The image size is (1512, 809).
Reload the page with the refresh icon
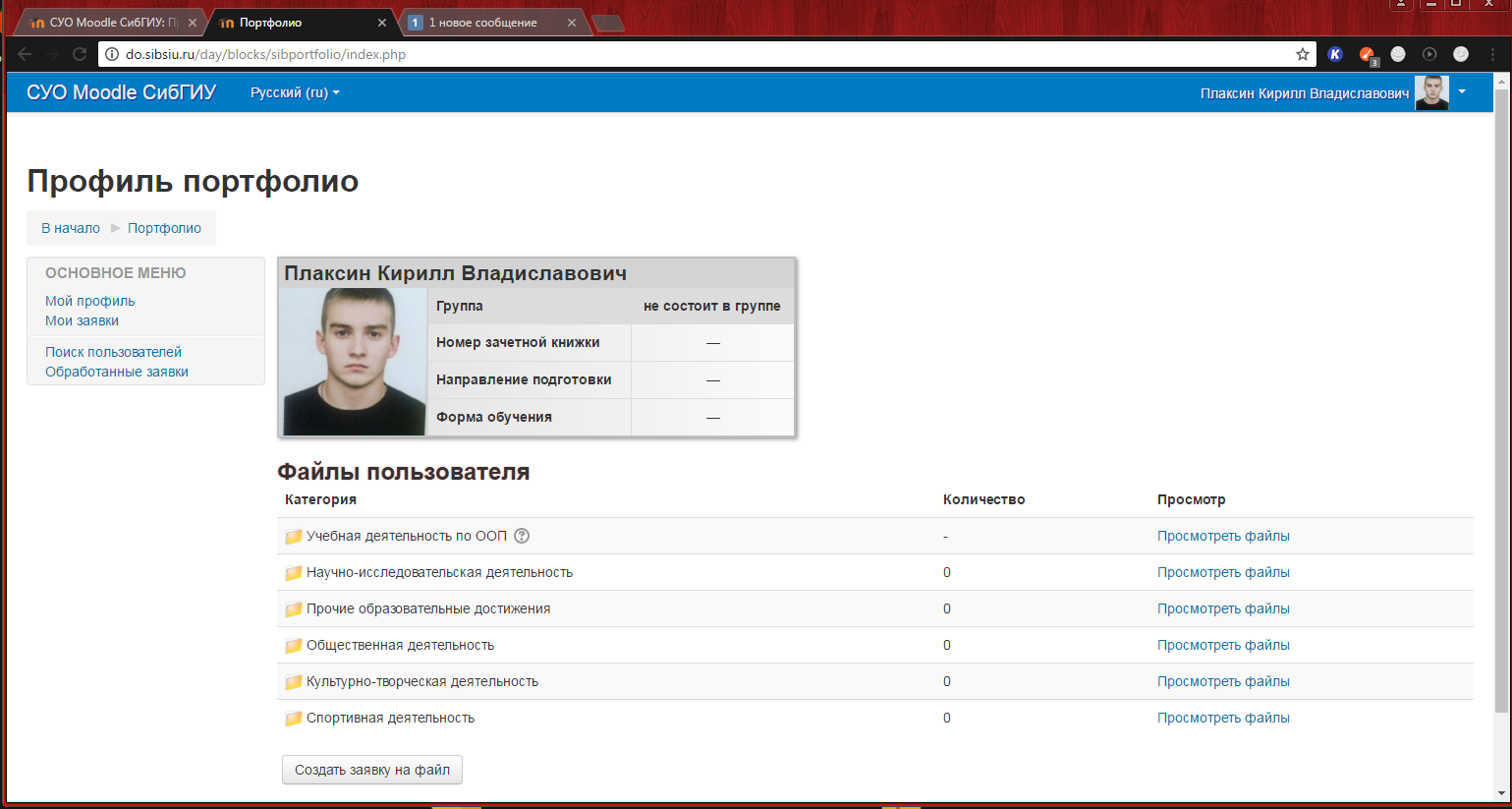80,54
